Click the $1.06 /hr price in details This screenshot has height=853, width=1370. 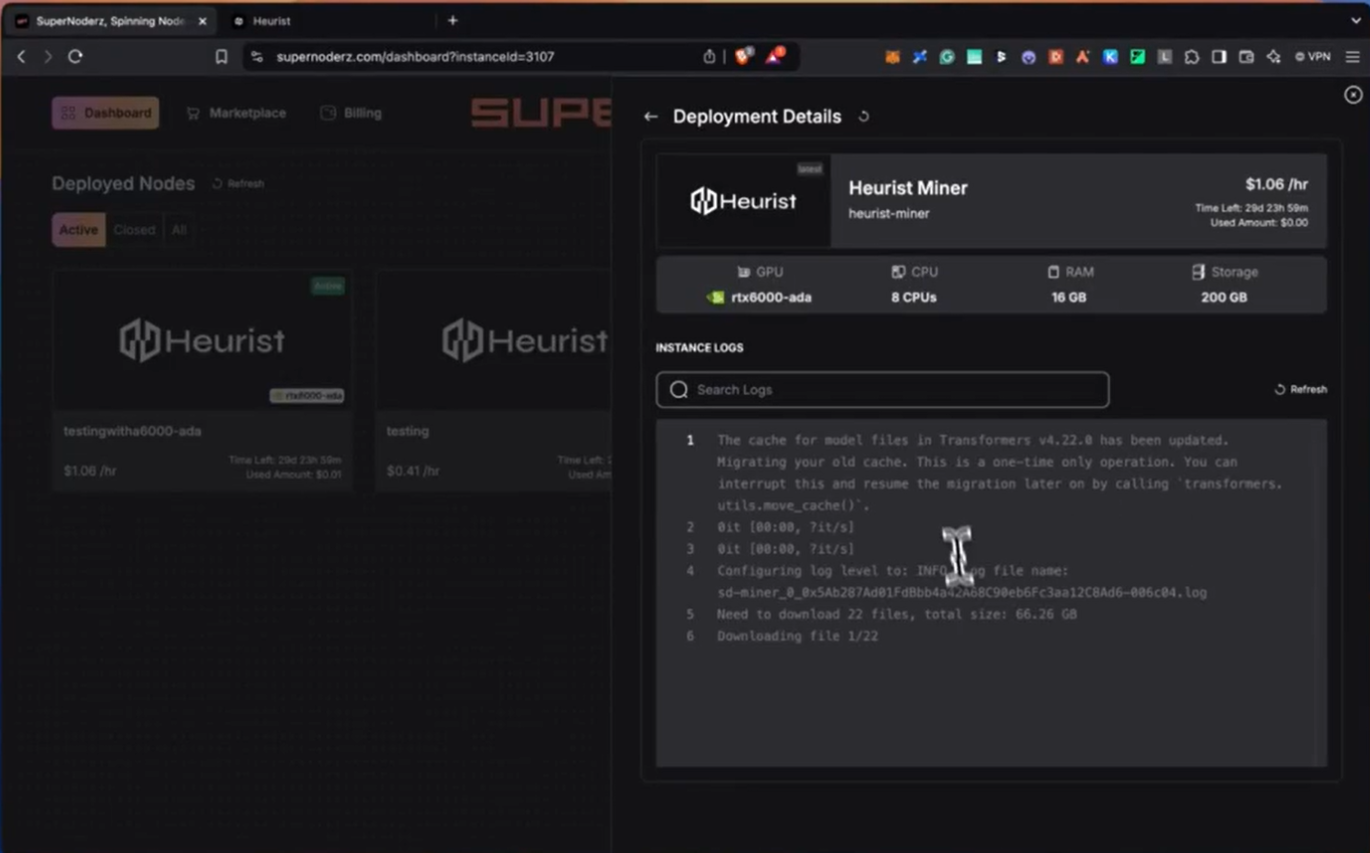1276,184
